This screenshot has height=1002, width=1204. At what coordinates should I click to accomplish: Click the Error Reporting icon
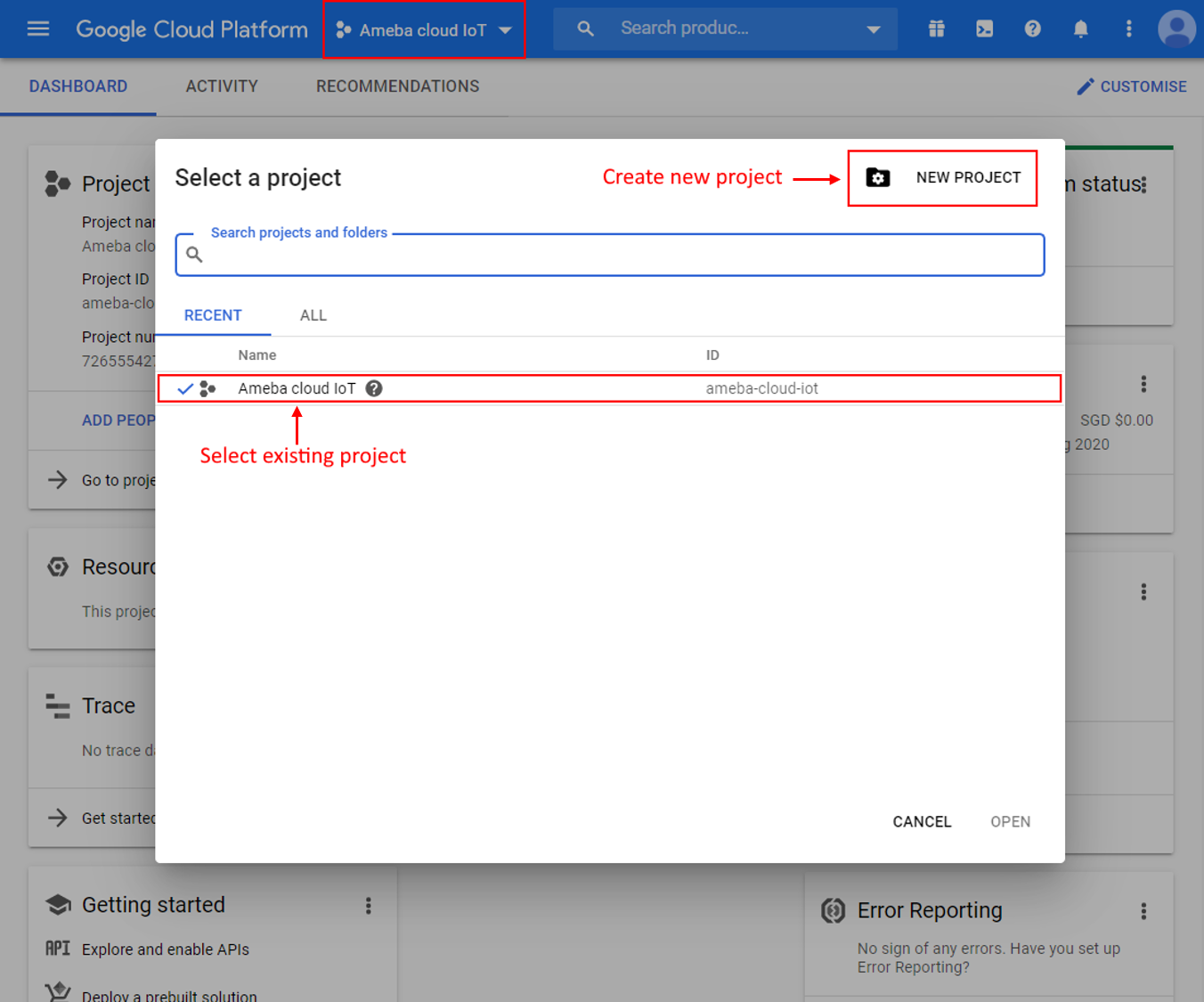(833, 910)
